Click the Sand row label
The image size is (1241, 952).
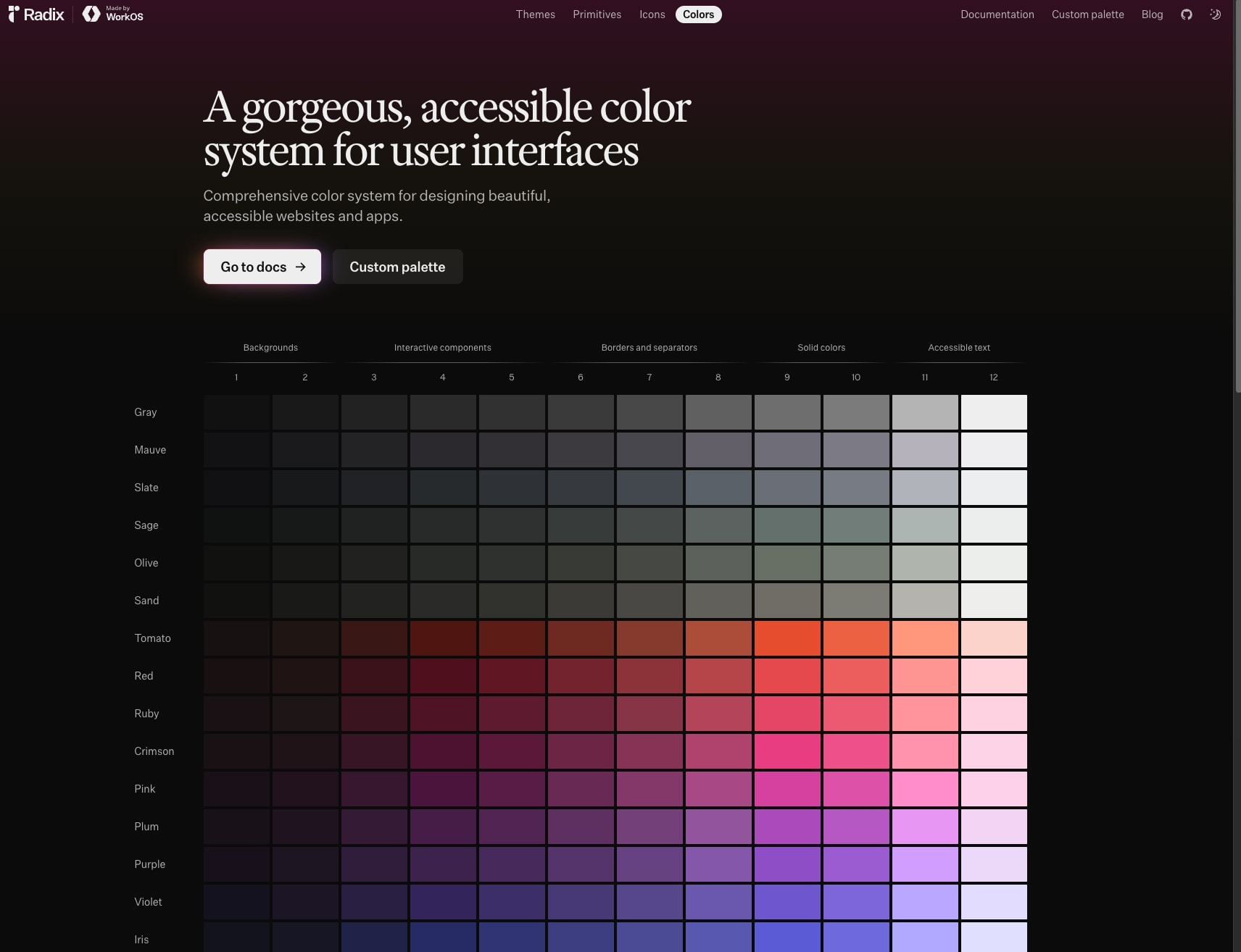pyautogui.click(x=146, y=601)
